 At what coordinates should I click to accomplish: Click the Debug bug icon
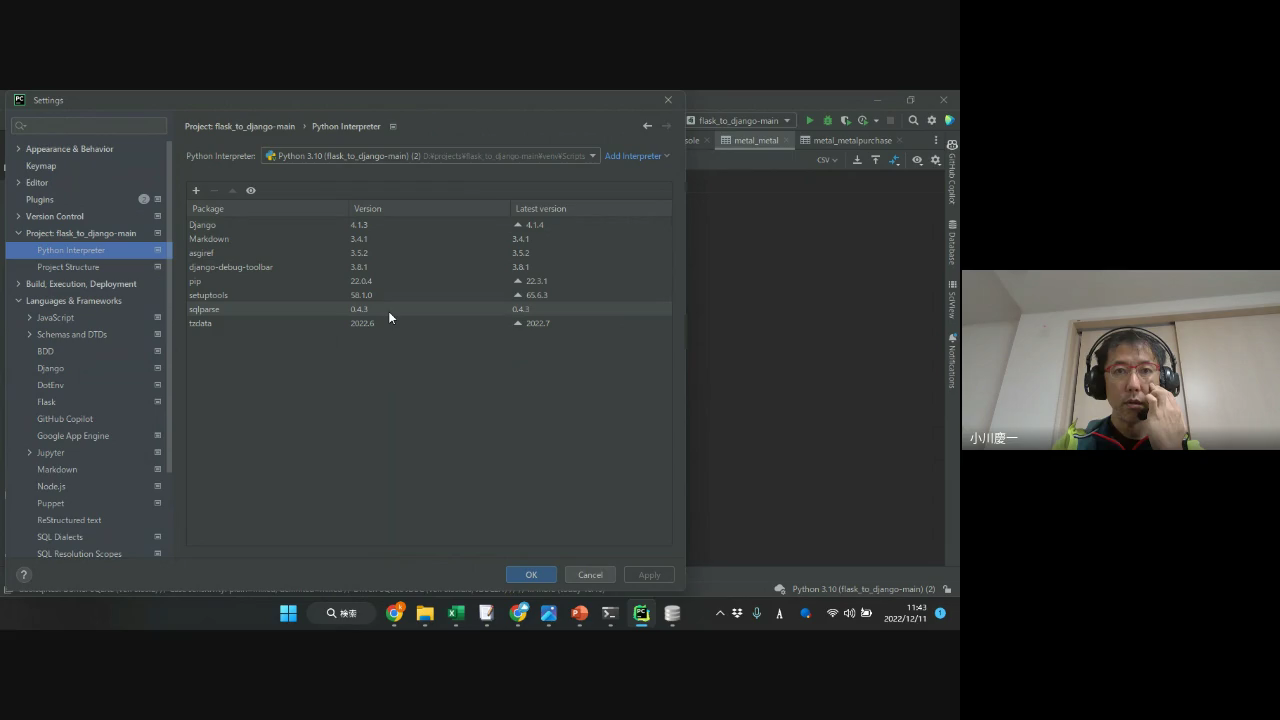827,120
